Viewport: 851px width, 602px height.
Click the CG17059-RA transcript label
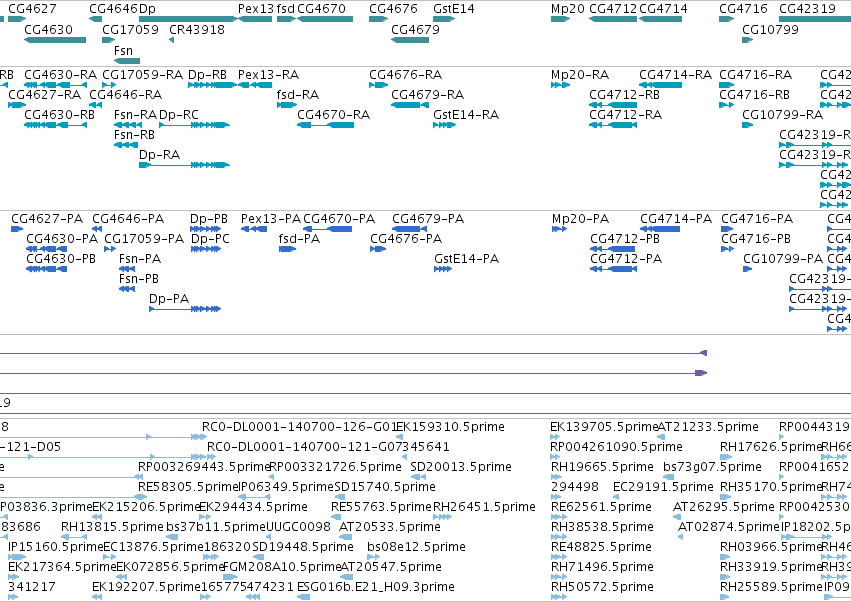142,74
